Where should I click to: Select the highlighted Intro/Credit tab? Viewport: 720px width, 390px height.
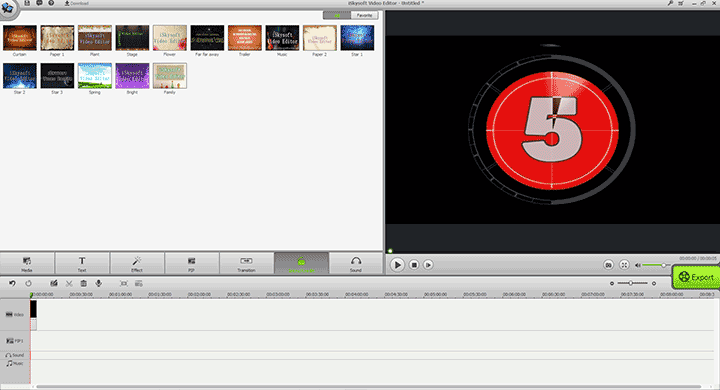[x=301, y=264]
